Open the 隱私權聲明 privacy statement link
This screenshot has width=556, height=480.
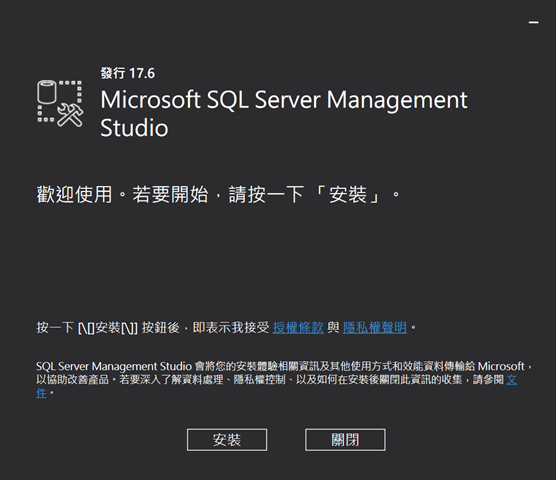(374, 328)
